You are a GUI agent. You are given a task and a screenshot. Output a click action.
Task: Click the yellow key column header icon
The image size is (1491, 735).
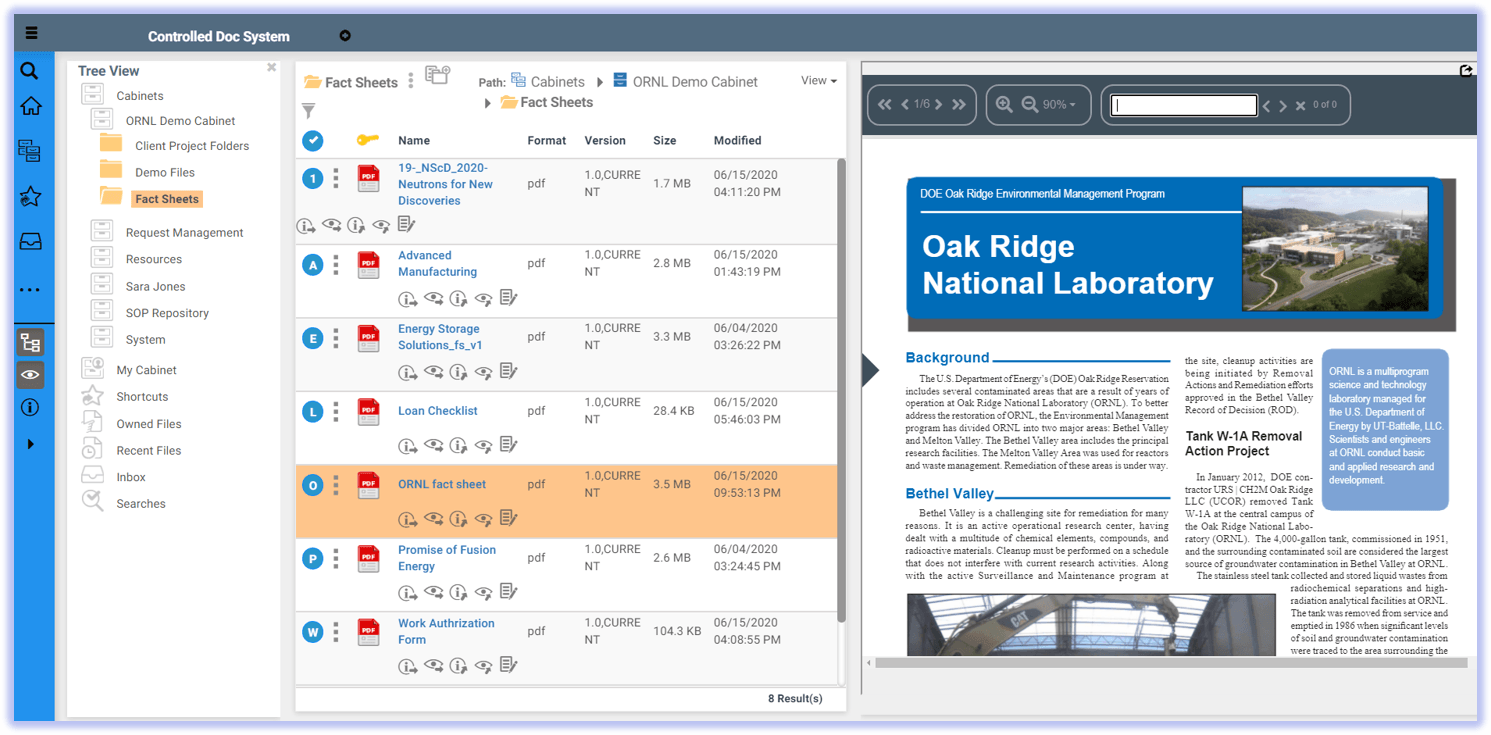point(367,141)
